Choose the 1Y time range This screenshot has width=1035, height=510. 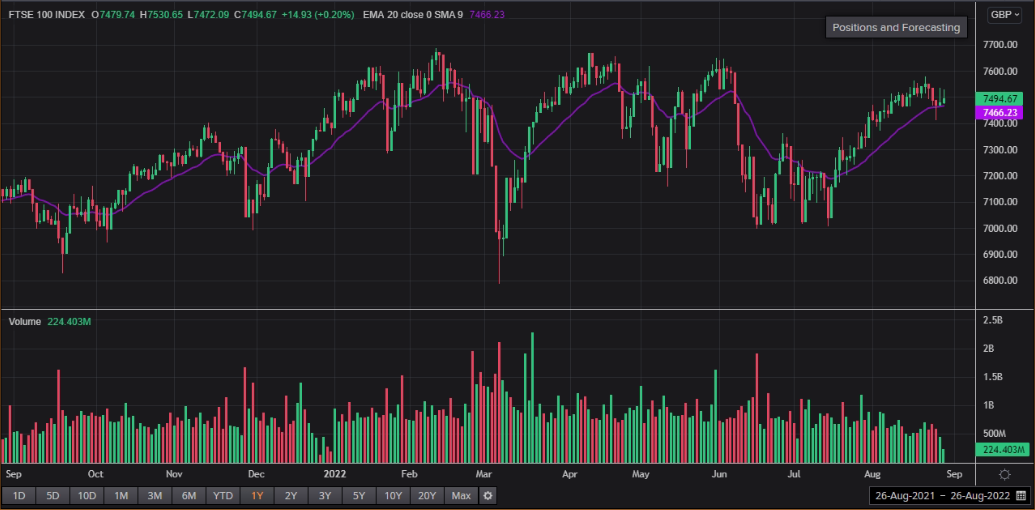(257, 495)
